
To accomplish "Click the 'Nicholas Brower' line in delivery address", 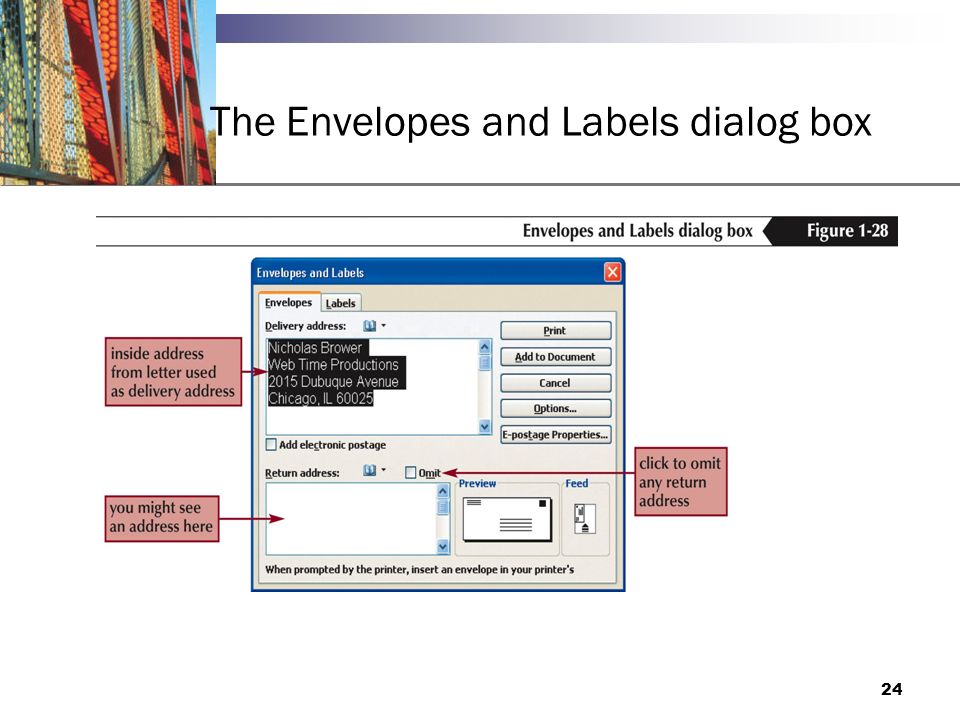I will pyautogui.click(x=315, y=348).
